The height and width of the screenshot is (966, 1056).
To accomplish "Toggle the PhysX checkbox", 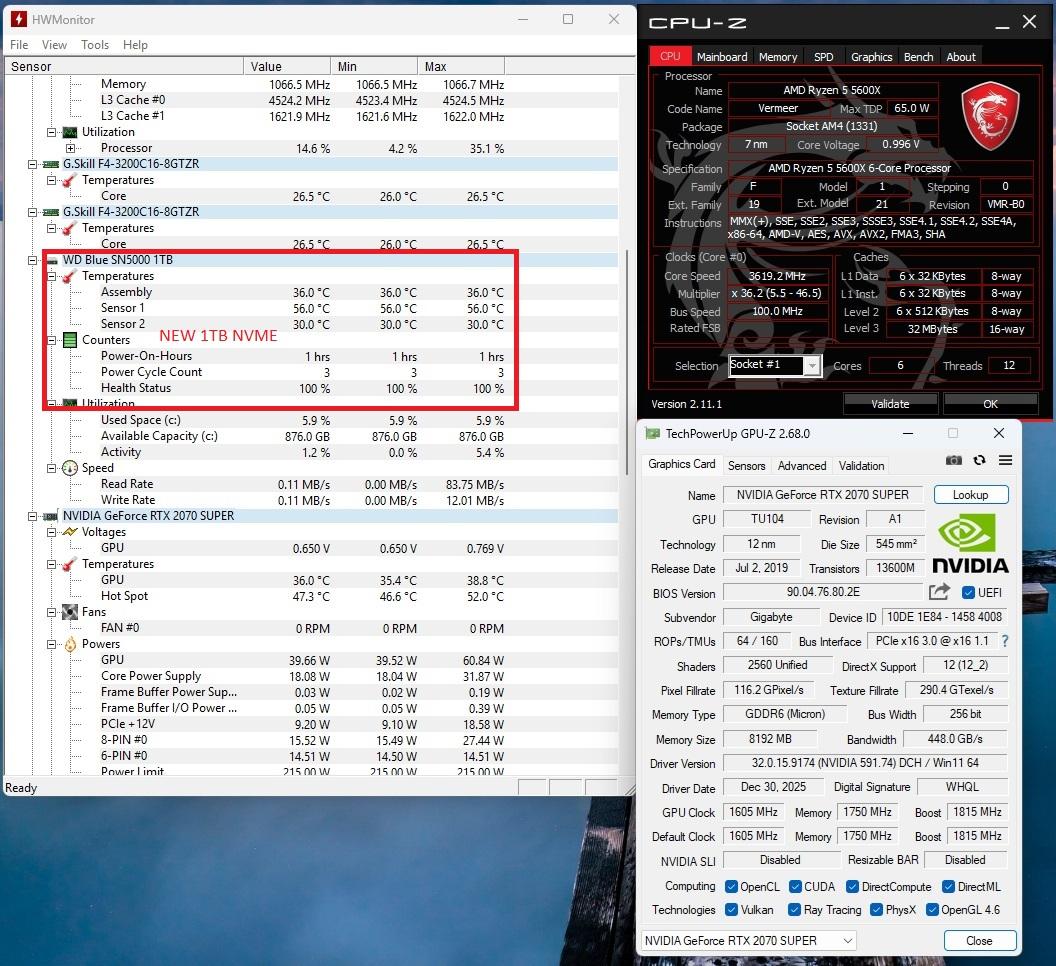I will click(x=876, y=909).
